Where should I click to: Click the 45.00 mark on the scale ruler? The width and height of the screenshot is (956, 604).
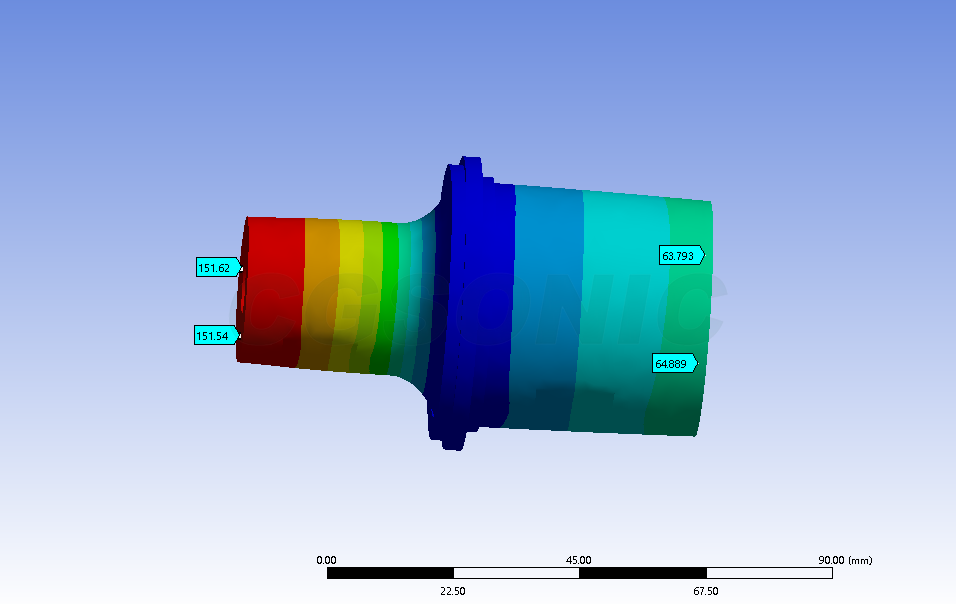click(579, 558)
